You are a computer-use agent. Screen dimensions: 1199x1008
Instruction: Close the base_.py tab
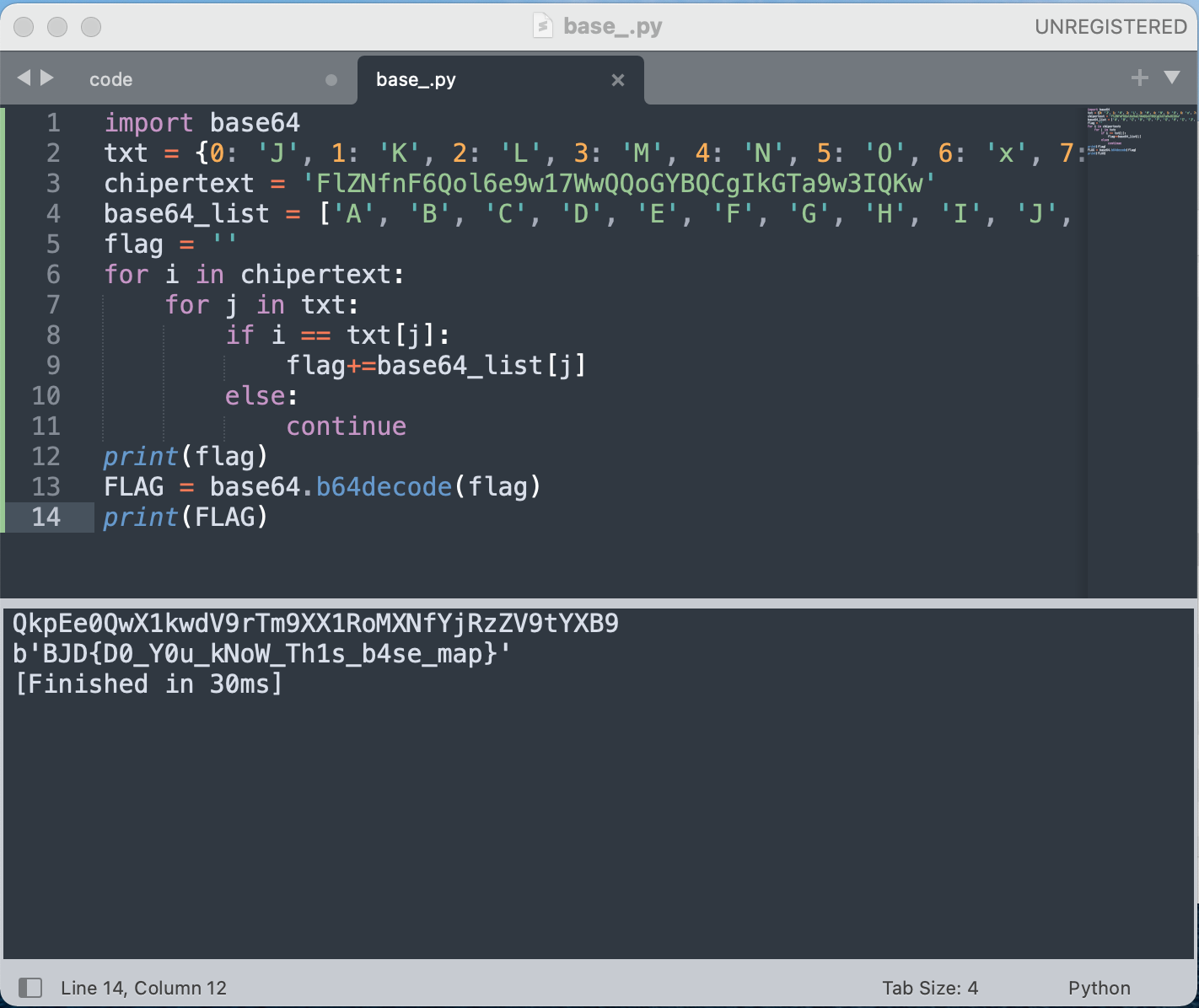(x=618, y=80)
